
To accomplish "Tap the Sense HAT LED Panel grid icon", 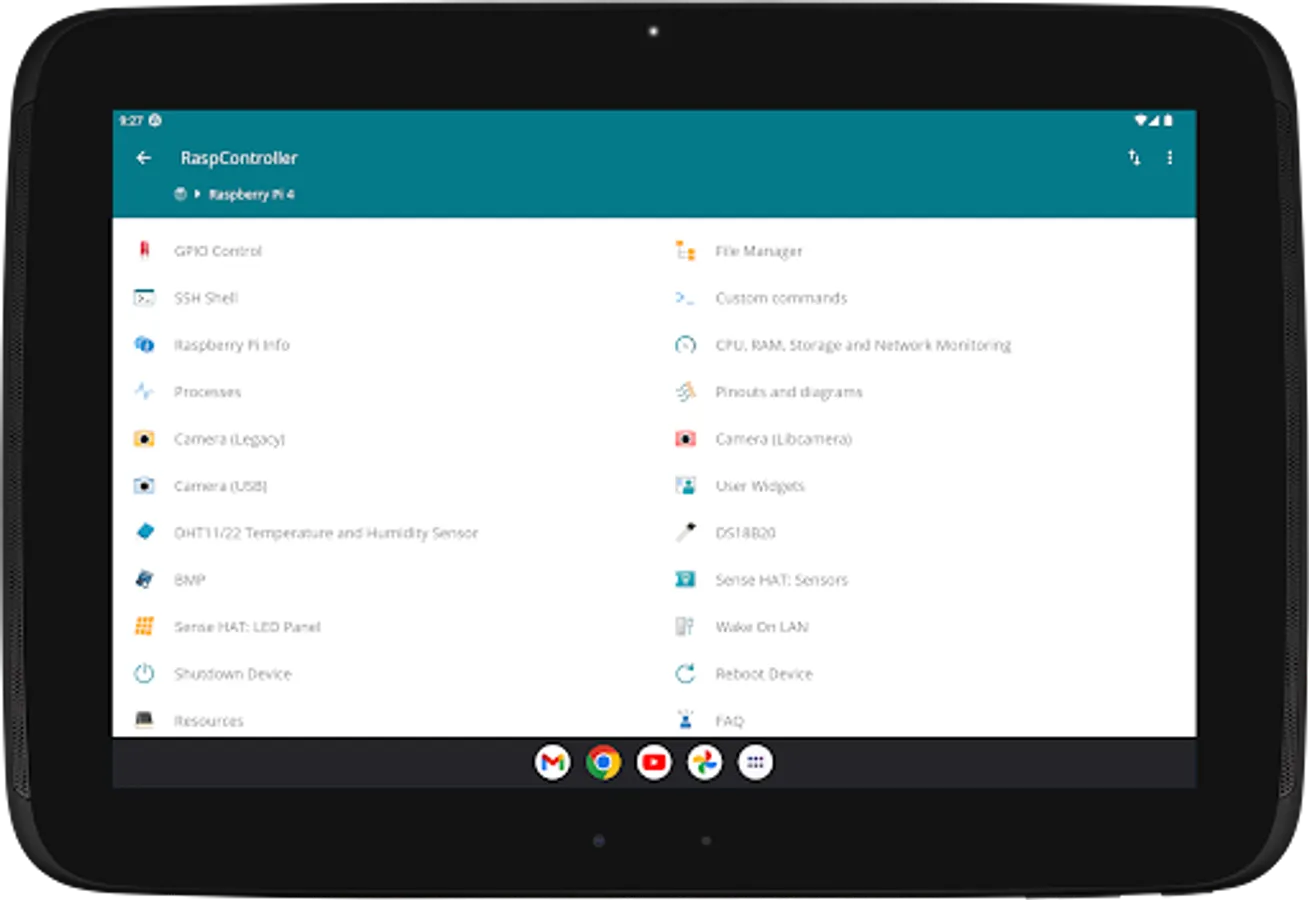I will [144, 627].
